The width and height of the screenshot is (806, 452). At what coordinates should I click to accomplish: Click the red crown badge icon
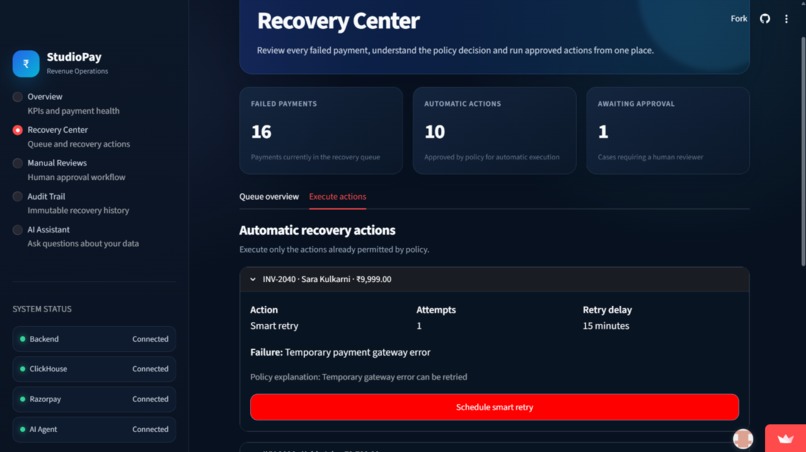point(785,438)
